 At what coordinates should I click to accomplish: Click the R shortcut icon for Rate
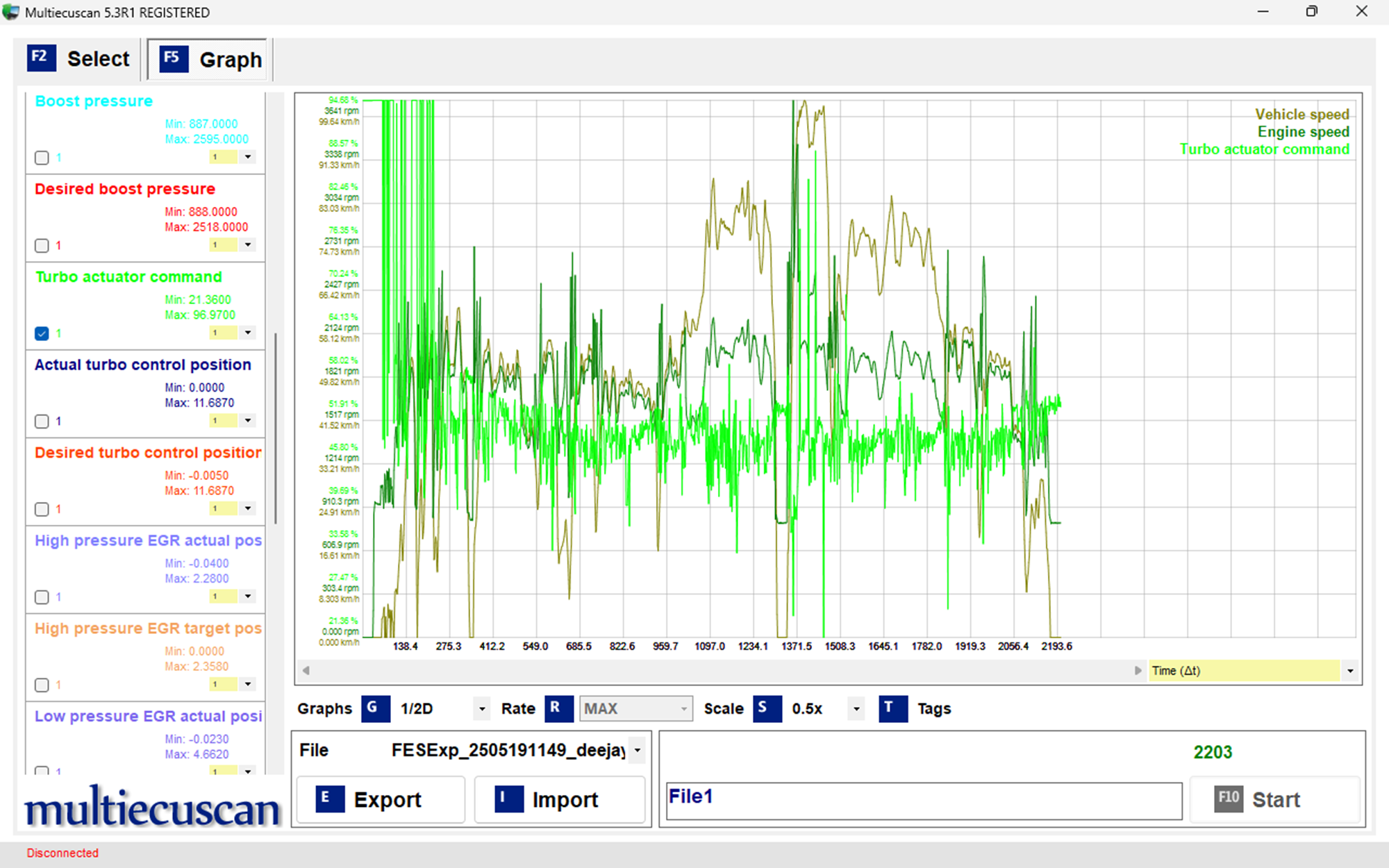(558, 708)
